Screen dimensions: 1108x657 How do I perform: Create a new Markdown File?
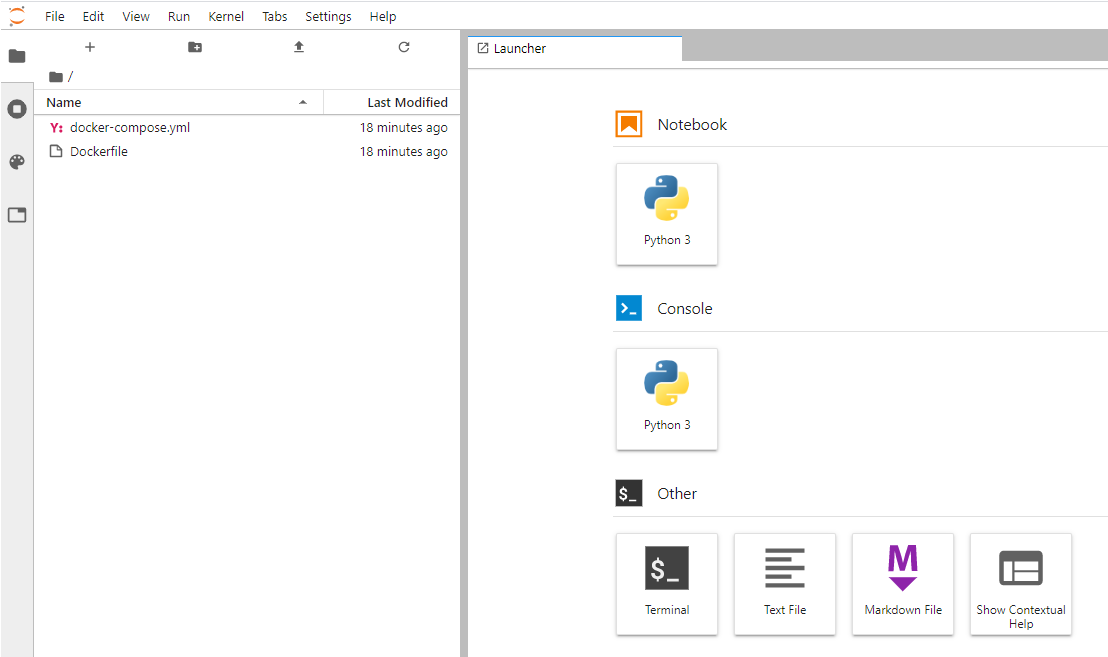(x=902, y=584)
